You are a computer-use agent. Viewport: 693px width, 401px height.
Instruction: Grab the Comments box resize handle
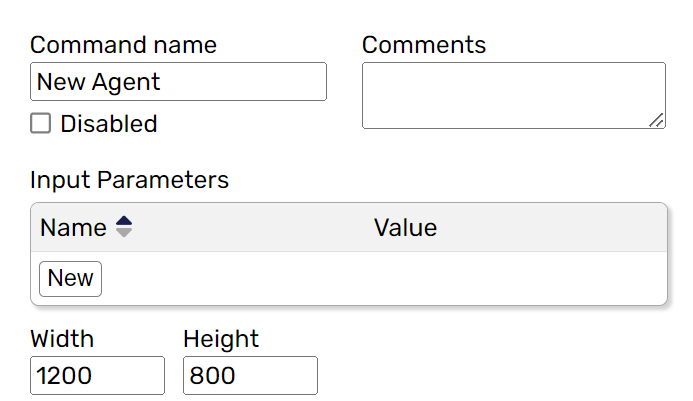tap(657, 121)
